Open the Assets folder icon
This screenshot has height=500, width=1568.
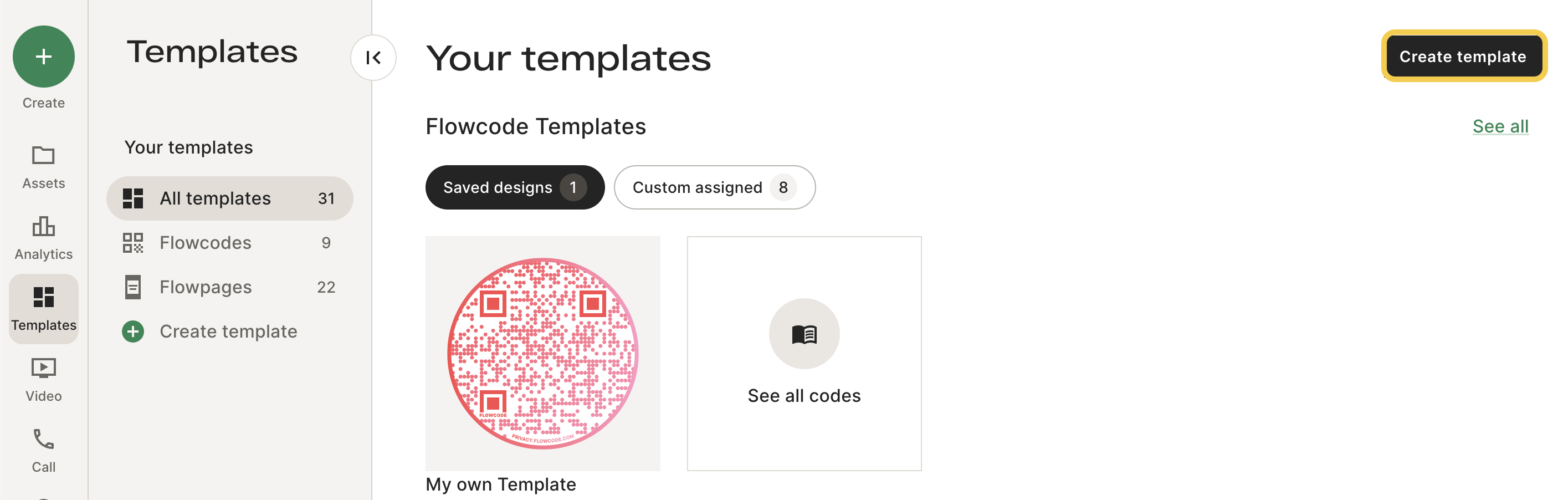tap(43, 156)
